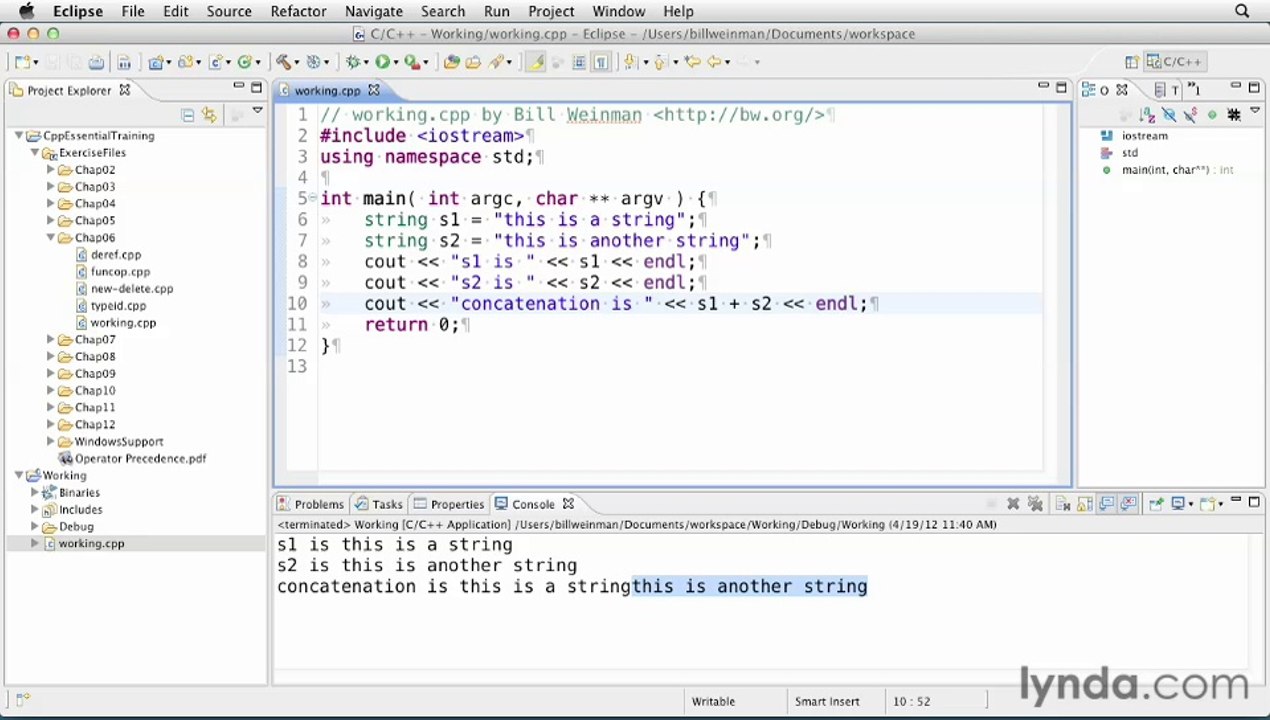Close the working.cpp editor tab
Screen dimensions: 1270x720
click(374, 90)
